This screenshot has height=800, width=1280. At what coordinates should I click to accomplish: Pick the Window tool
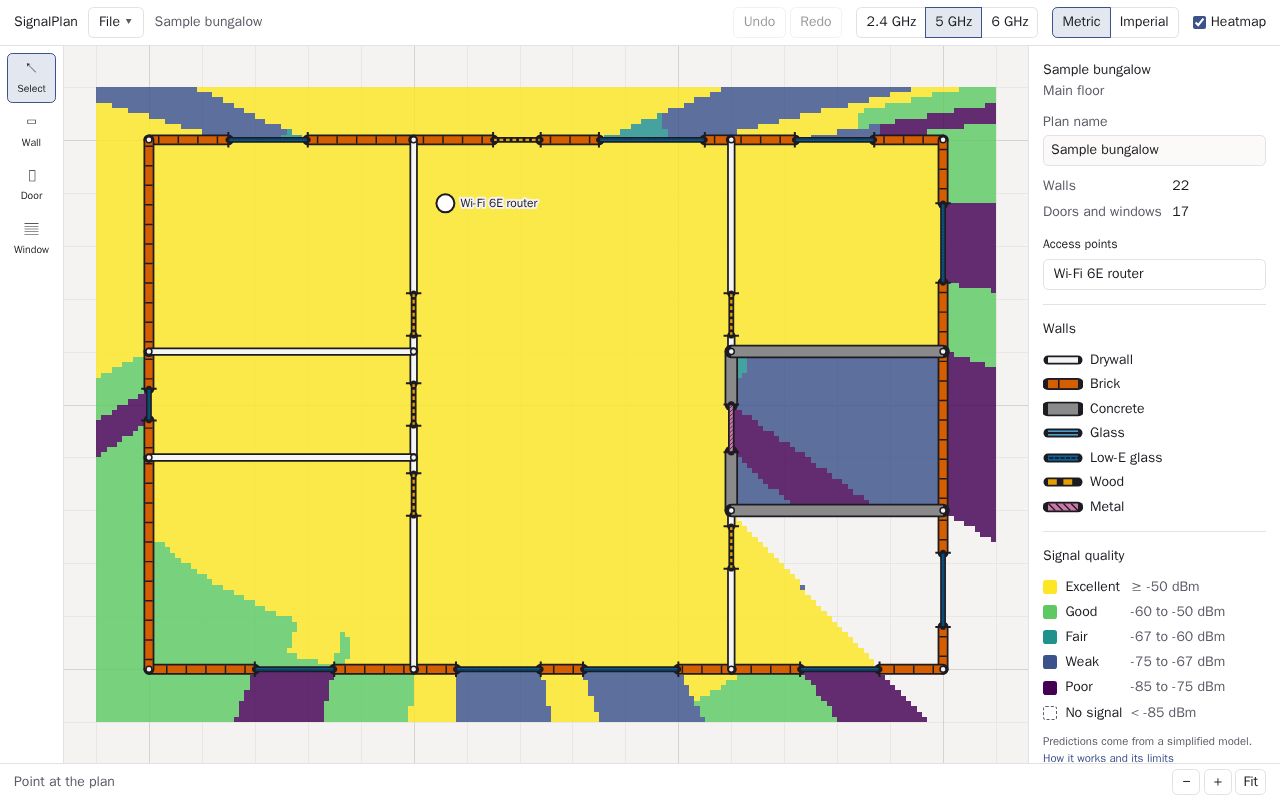(31, 239)
